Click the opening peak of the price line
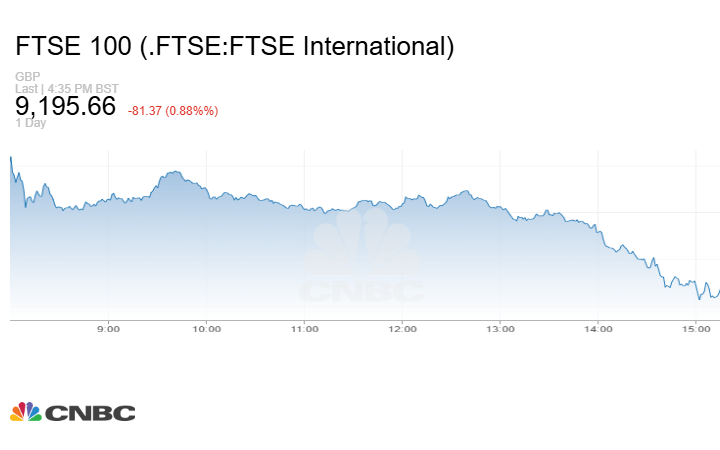 click(x=11, y=157)
